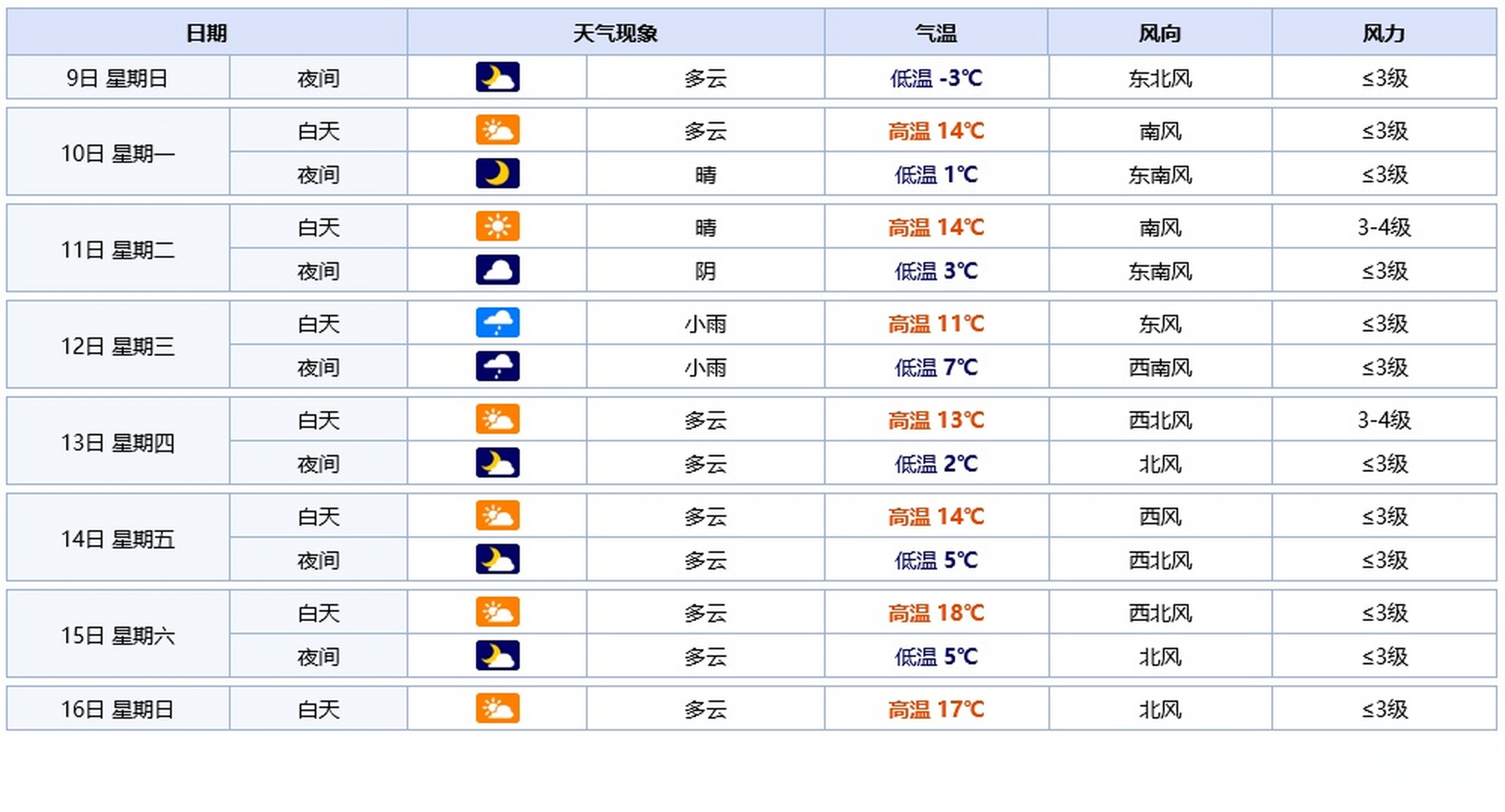Viewport: 1505px width, 812px height.
Task: Click the 日期 column header
Action: (x=207, y=32)
